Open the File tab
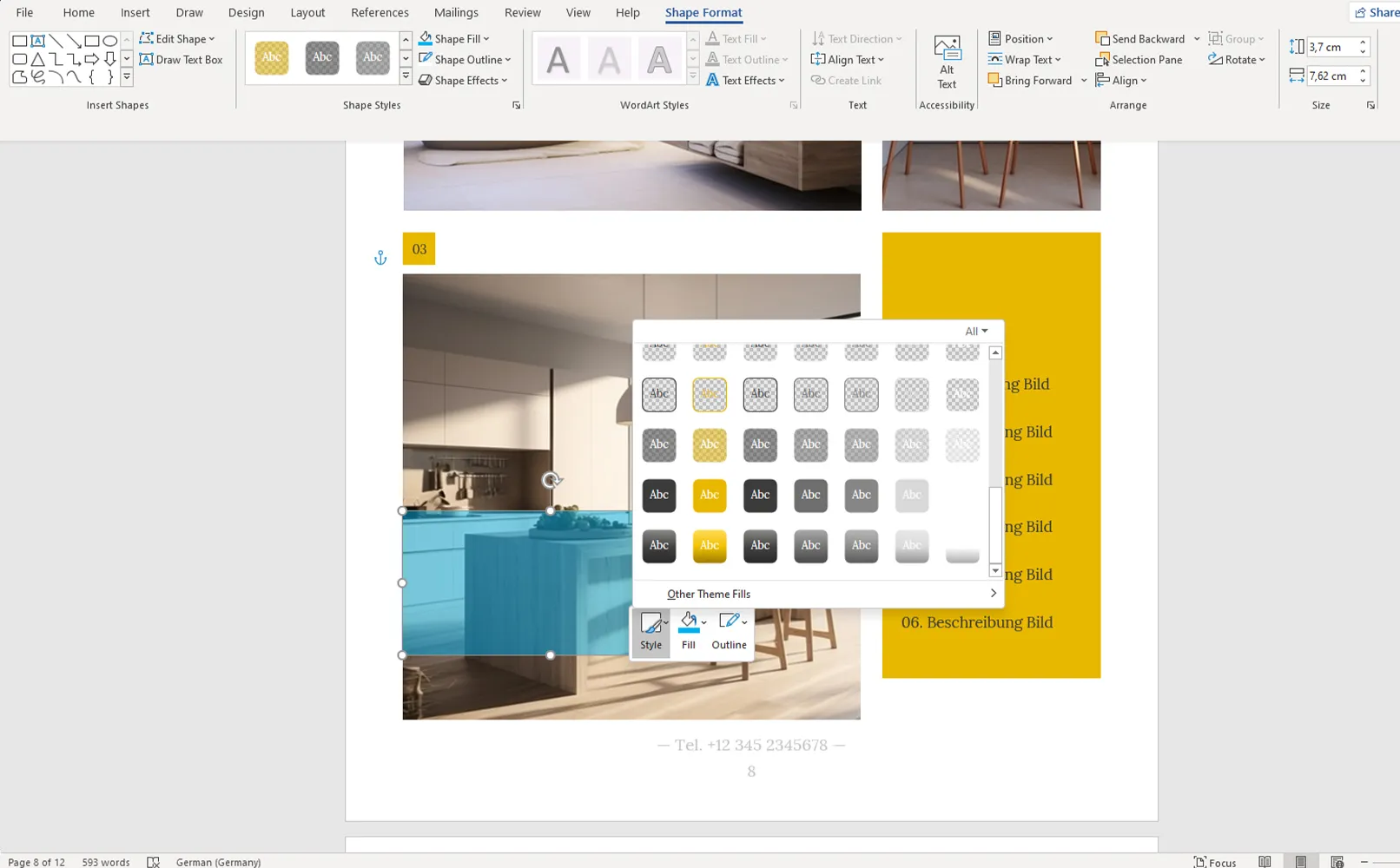Viewport: 1400px width, 868px height. point(24,12)
